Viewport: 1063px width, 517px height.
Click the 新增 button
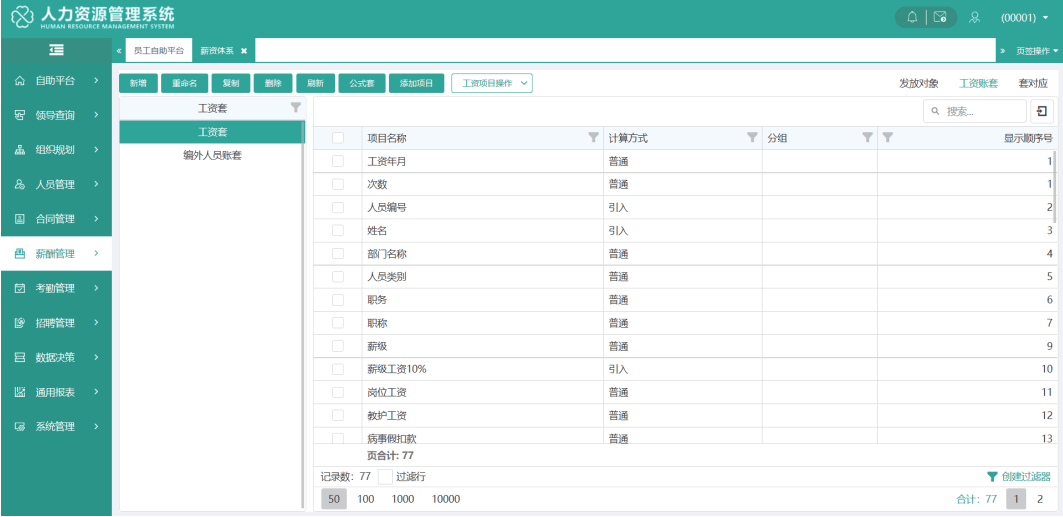tap(137, 83)
